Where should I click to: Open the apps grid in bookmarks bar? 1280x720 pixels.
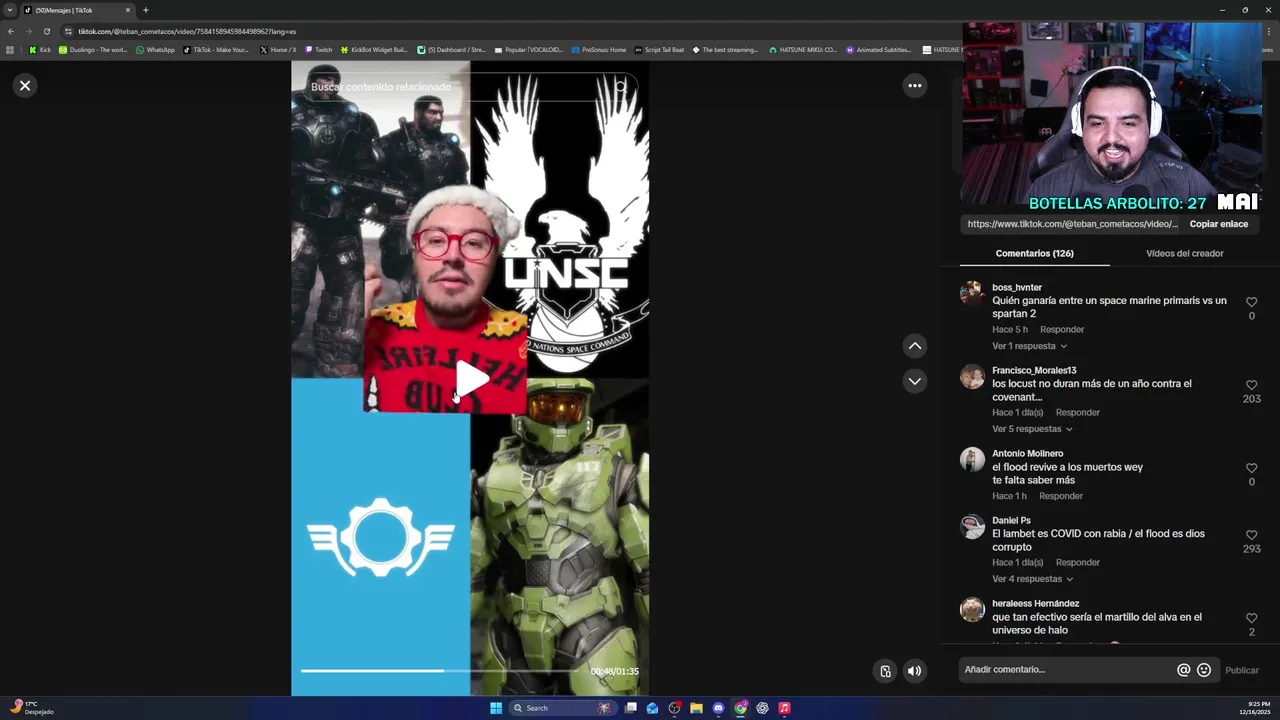(10, 49)
